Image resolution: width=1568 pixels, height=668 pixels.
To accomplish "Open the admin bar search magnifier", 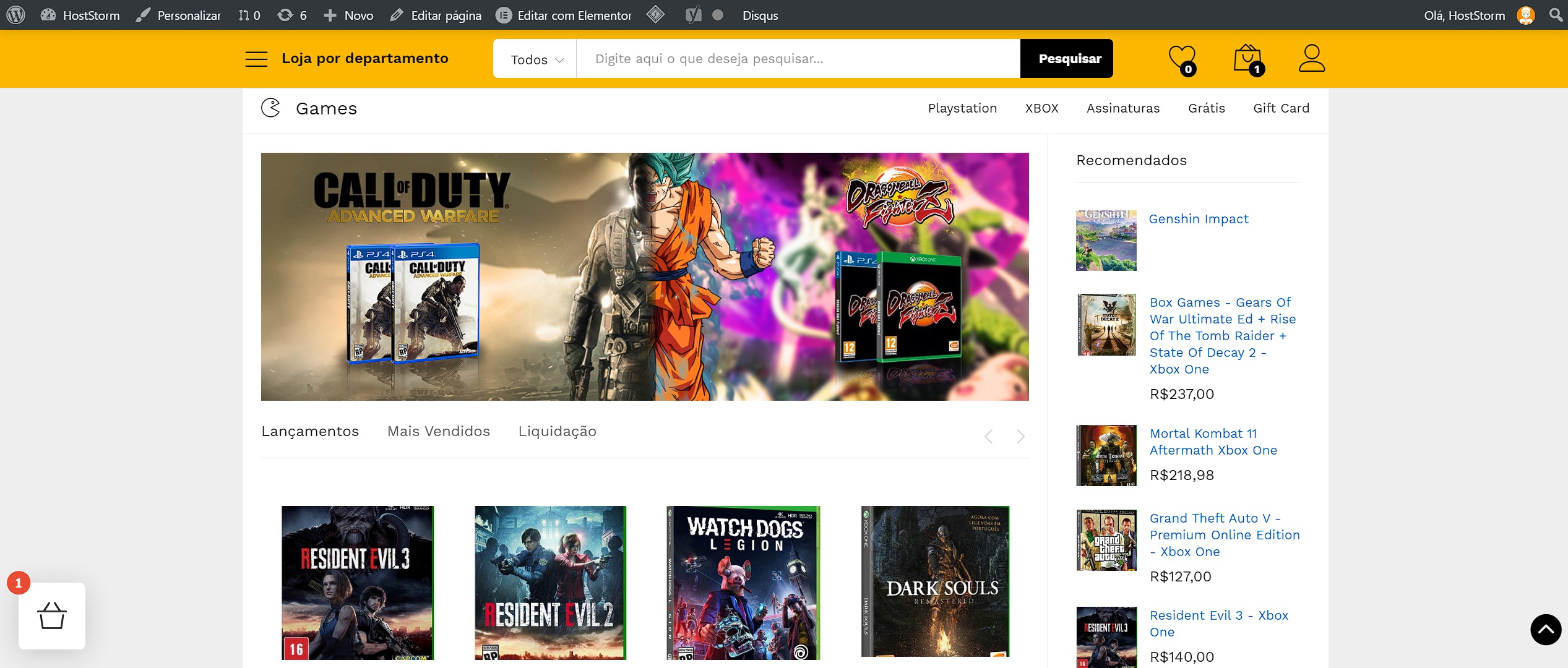I will coord(1555,15).
